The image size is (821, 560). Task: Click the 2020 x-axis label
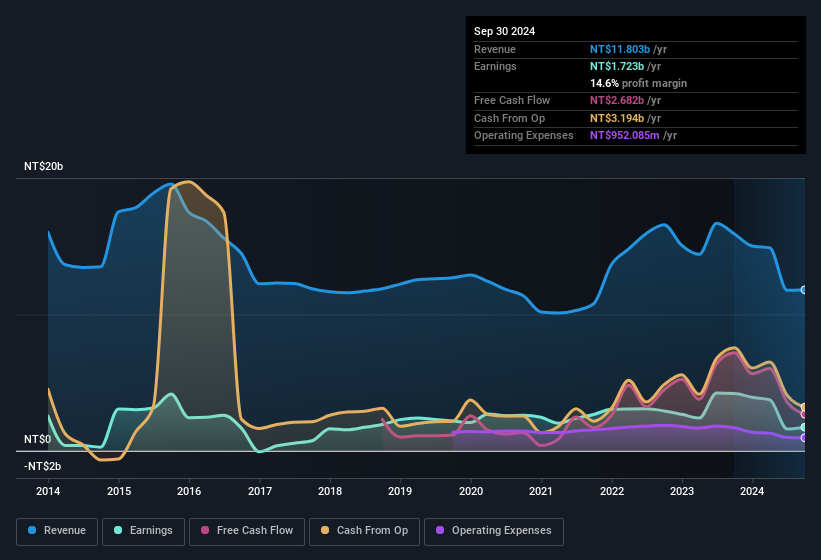pyautogui.click(x=471, y=491)
